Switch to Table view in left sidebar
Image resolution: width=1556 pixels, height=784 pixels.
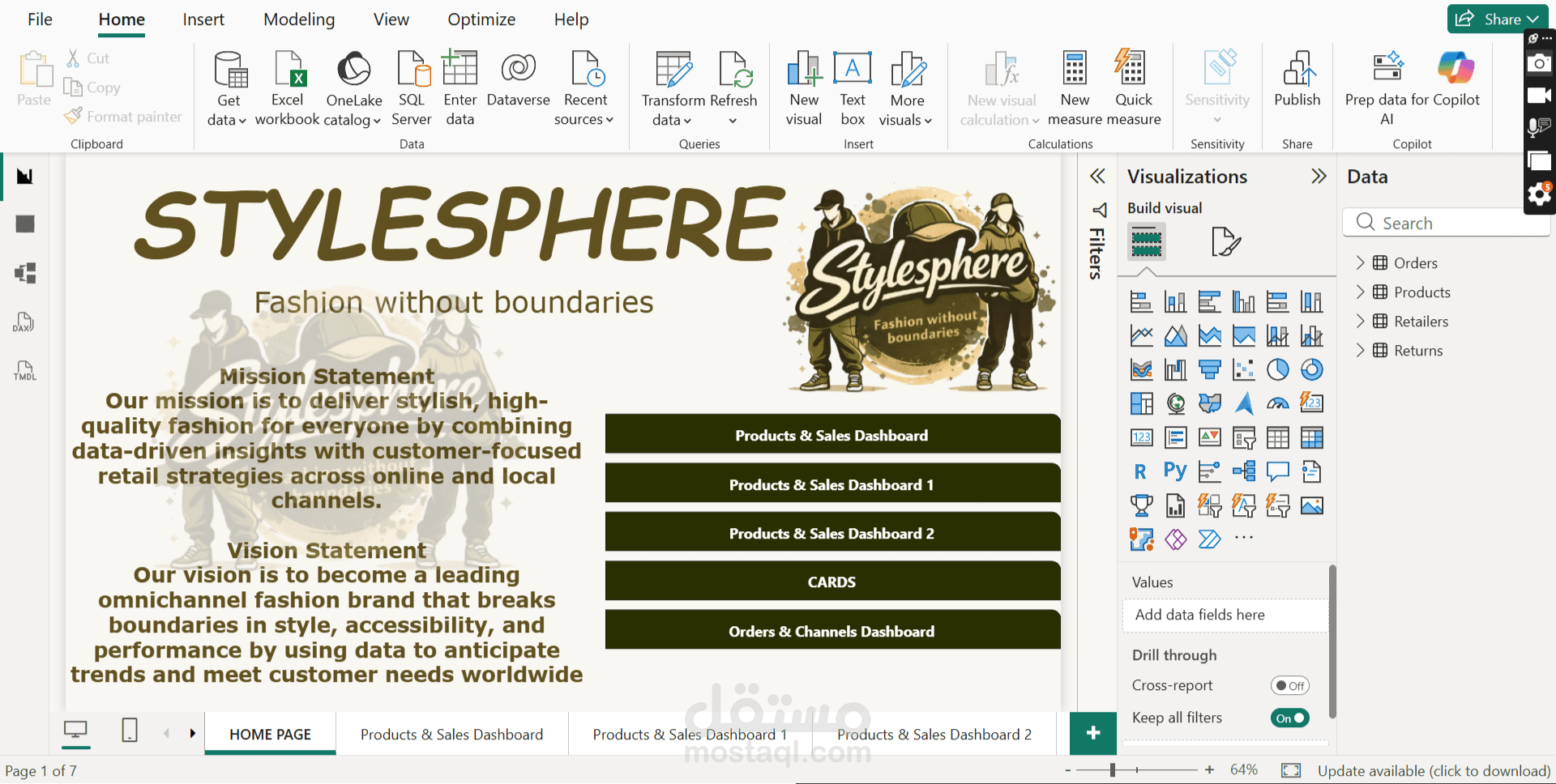(25, 224)
